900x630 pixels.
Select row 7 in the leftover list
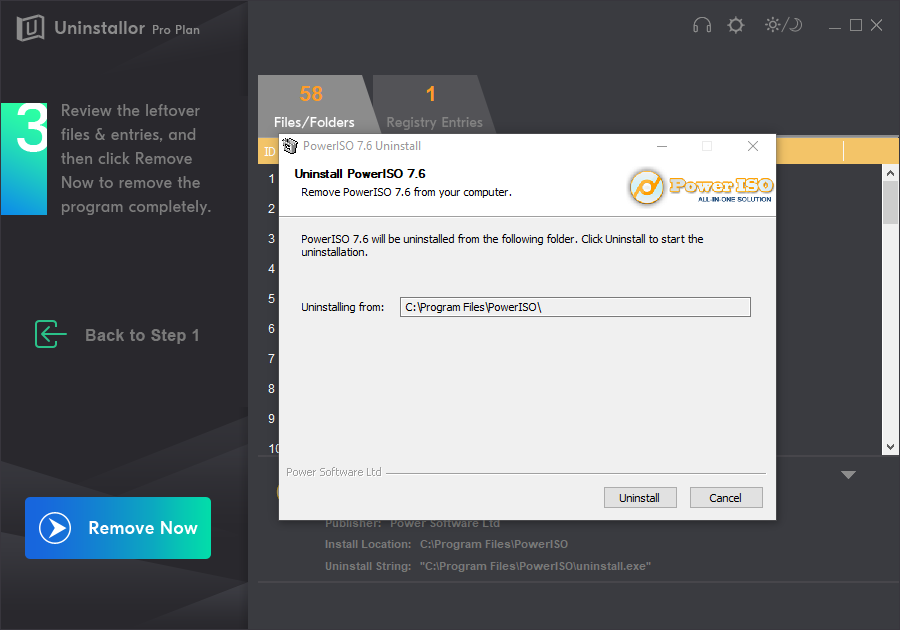click(271, 359)
